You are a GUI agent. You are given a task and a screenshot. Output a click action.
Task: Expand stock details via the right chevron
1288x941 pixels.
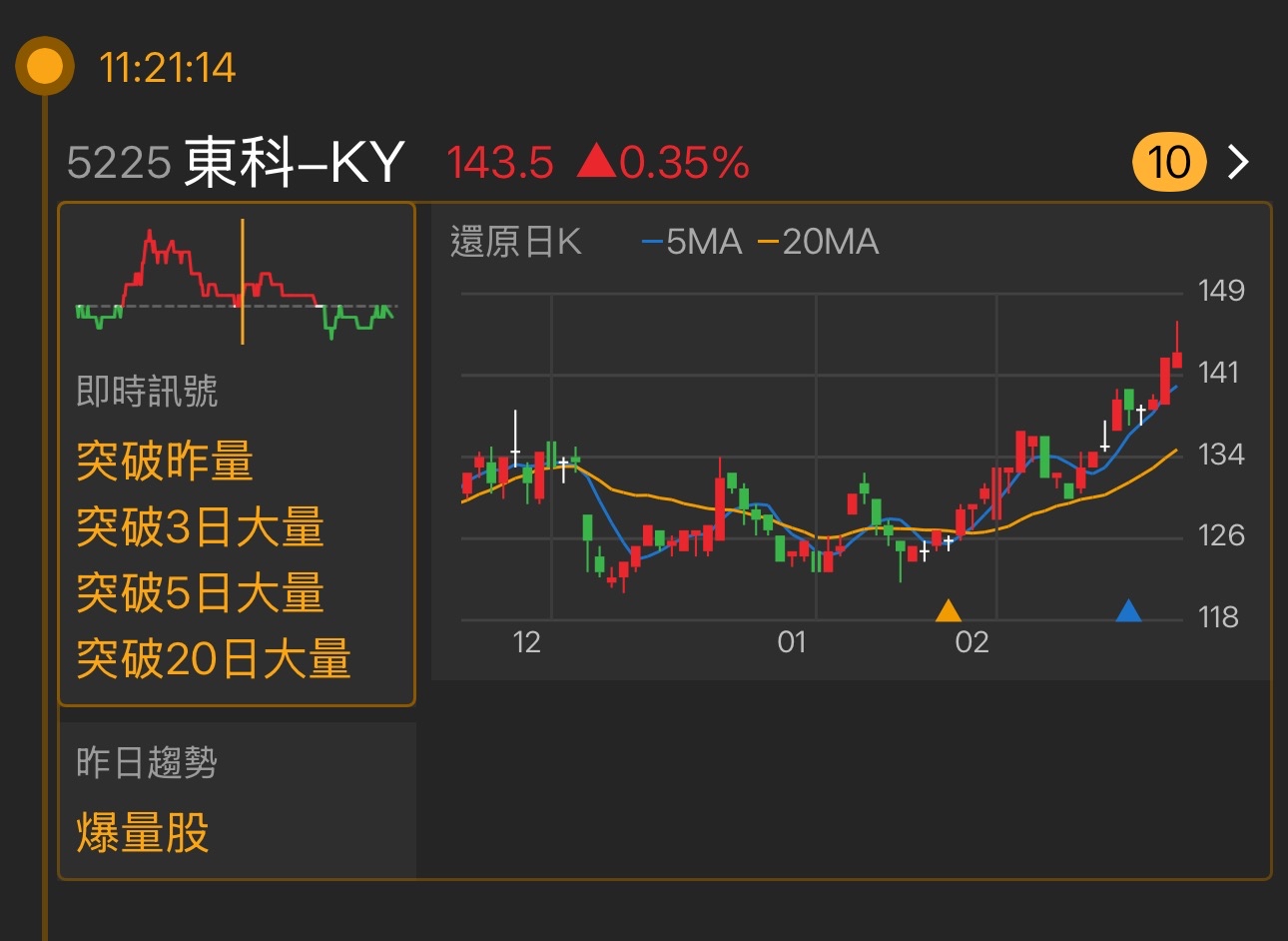pyautogui.click(x=1238, y=162)
